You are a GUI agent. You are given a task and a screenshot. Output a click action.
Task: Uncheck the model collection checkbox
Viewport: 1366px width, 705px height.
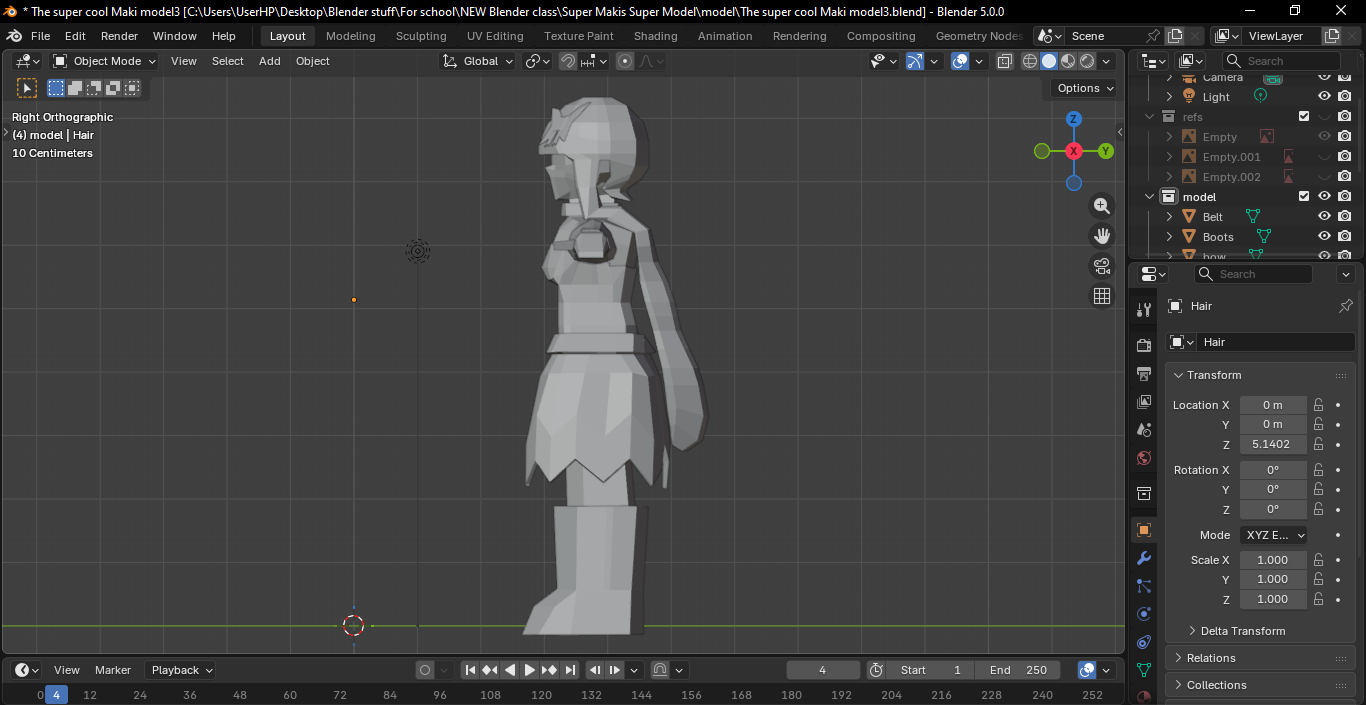(x=1304, y=197)
